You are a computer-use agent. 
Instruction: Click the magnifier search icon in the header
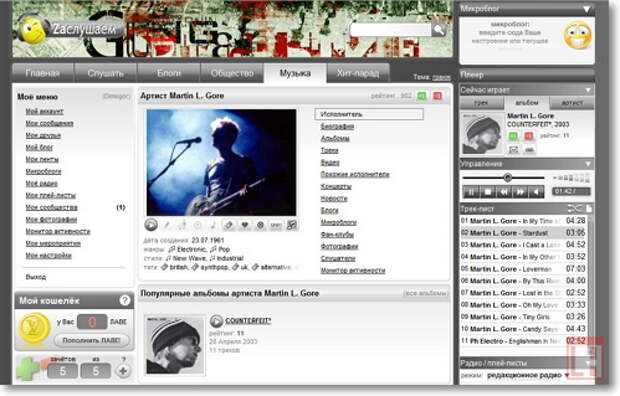tap(439, 29)
